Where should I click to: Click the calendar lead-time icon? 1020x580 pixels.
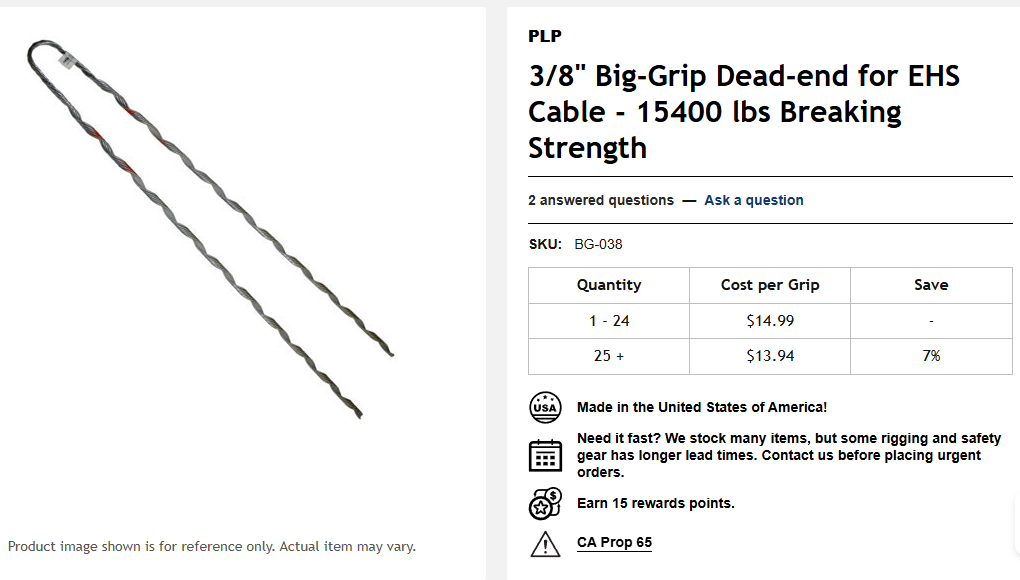(x=544, y=455)
